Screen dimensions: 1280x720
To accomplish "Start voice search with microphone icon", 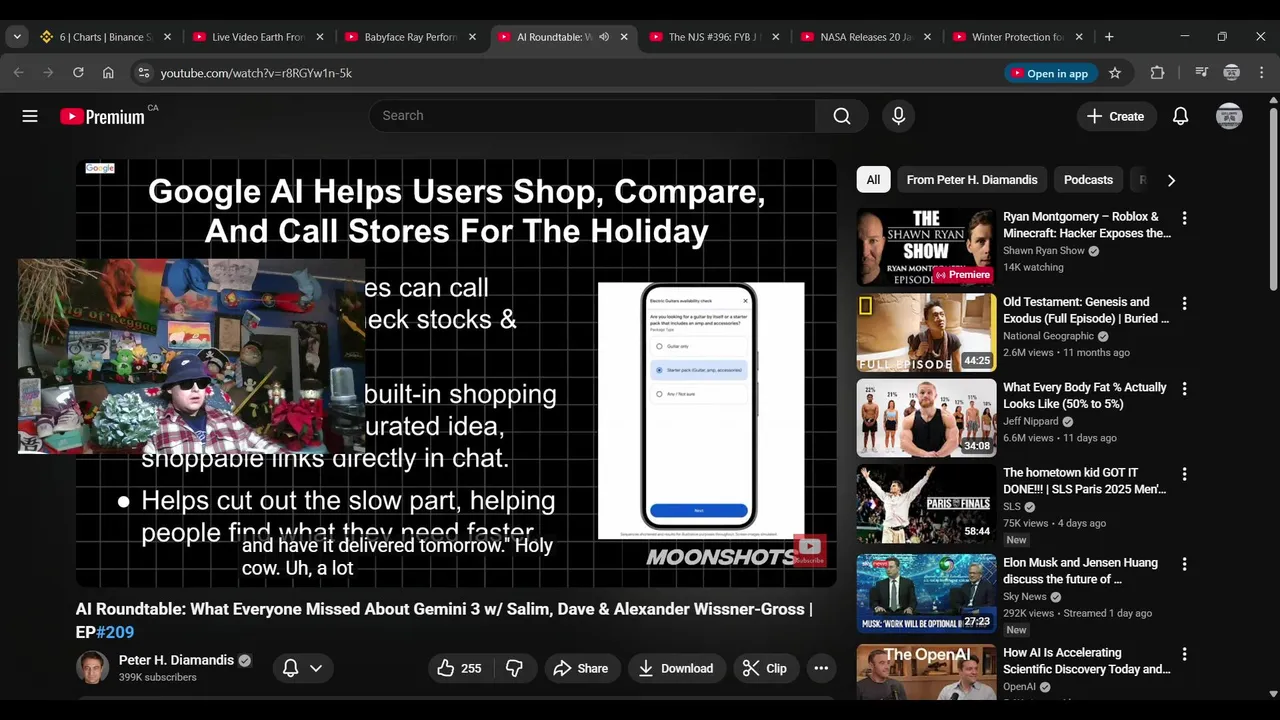I will tap(898, 116).
